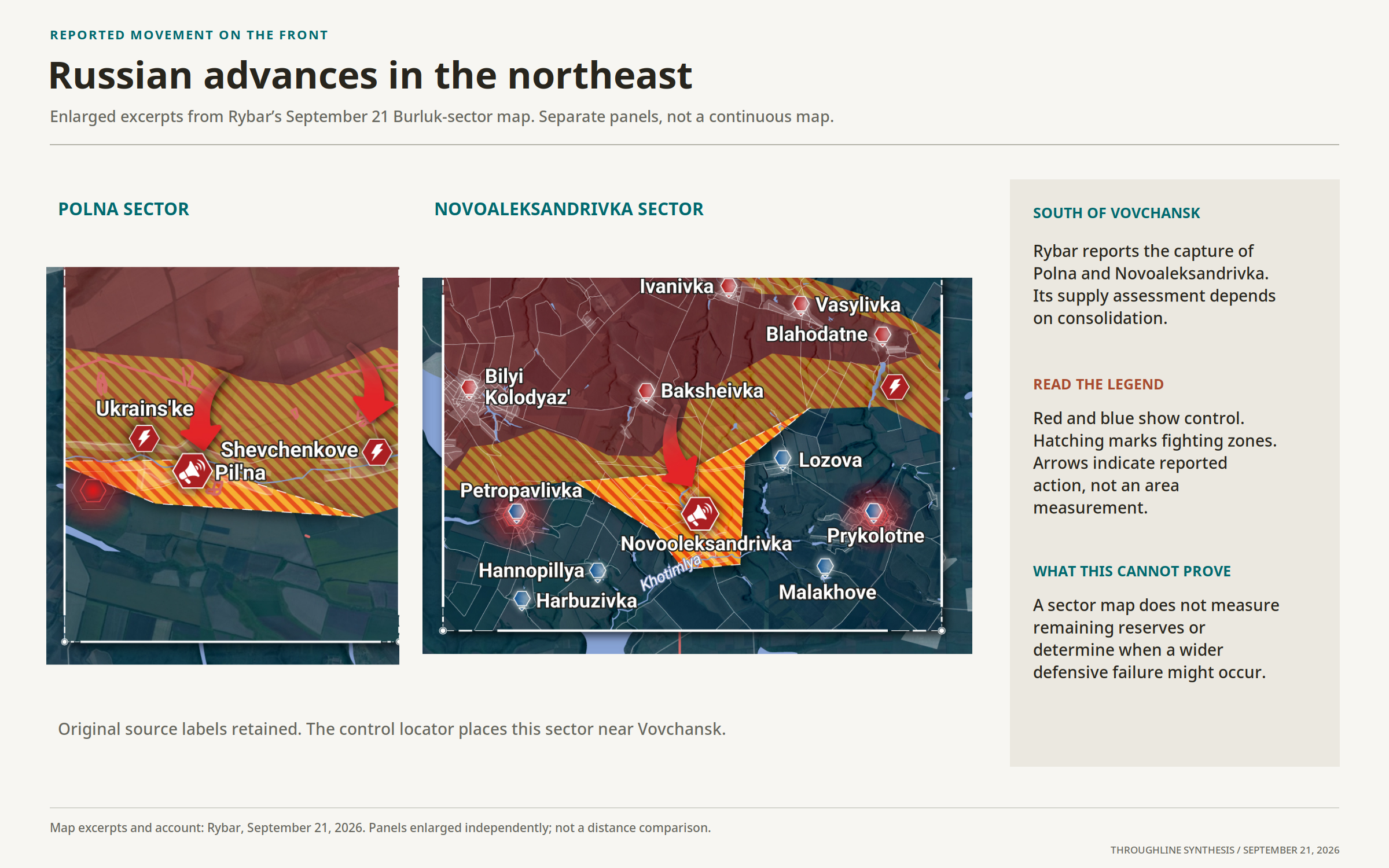
Task: Click the megaphone icon at Pil'na
Action: coord(192,471)
